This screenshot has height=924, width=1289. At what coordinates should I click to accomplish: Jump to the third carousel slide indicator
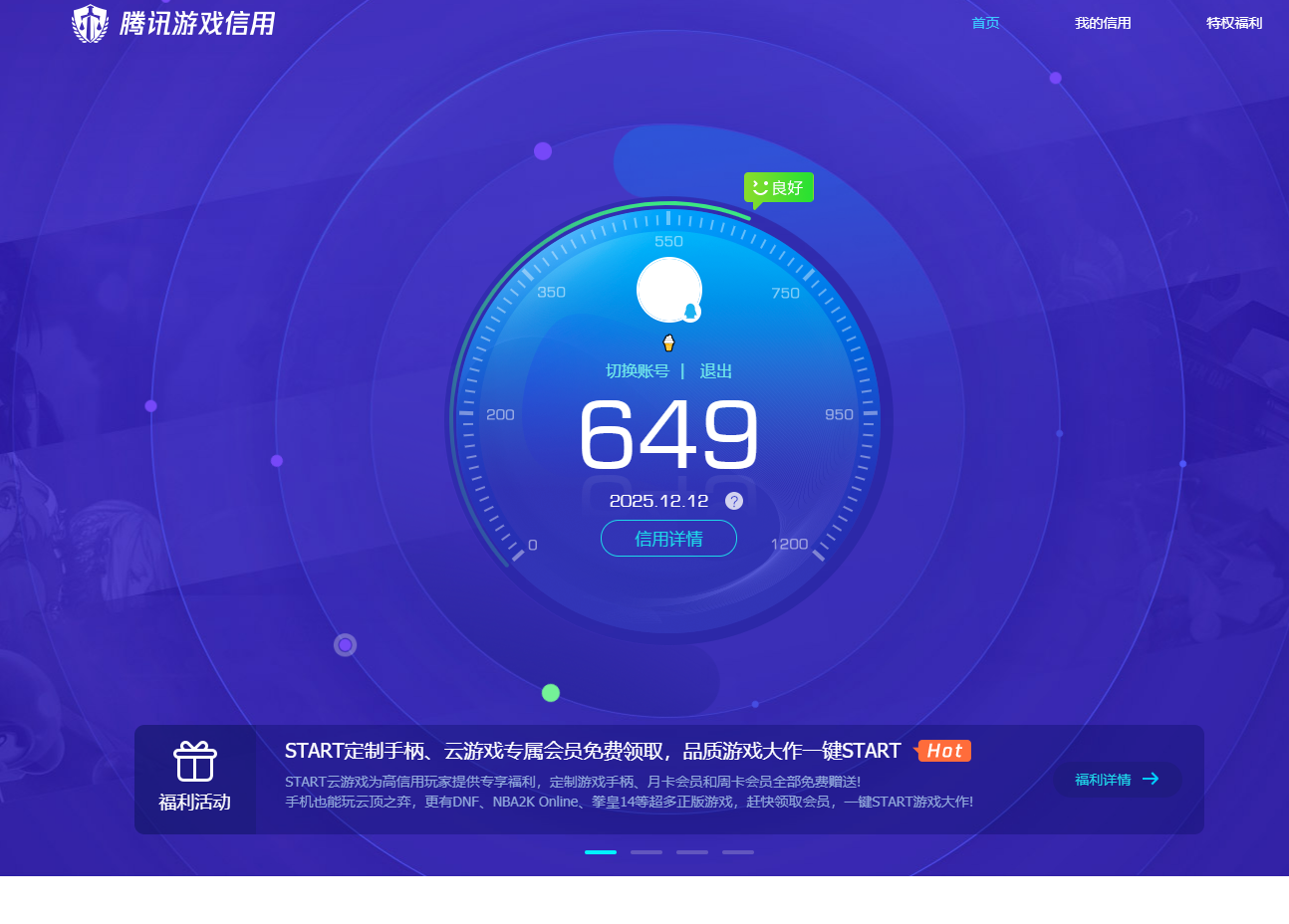coord(692,852)
